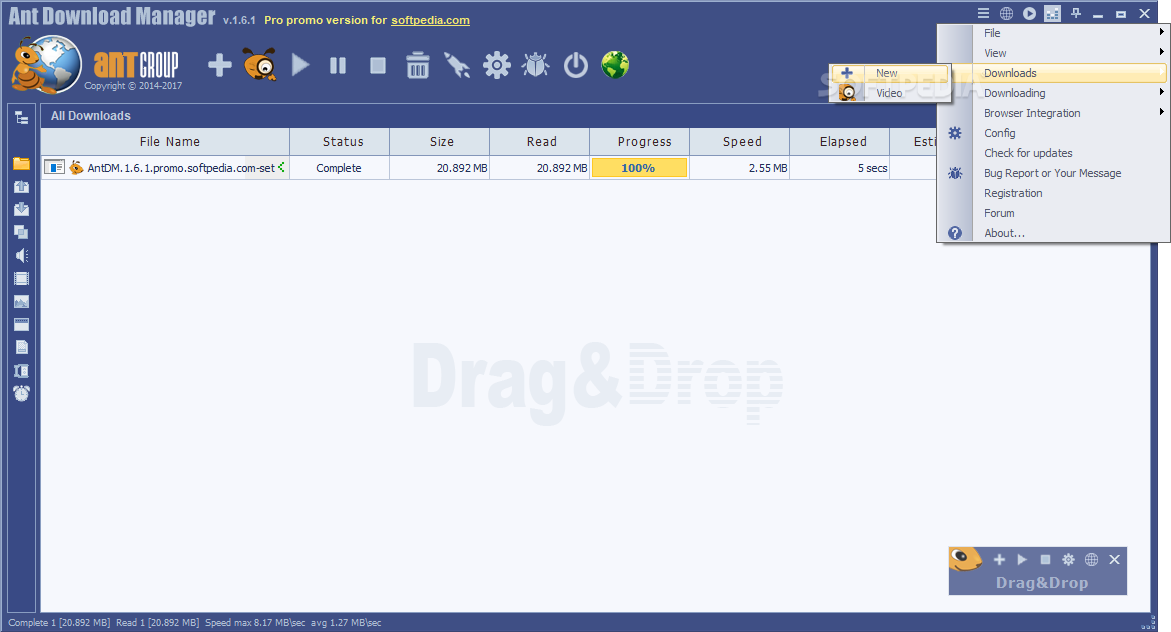Toggle the pin always-on-top icon in title bar
This screenshot has width=1171, height=632.
pyautogui.click(x=1075, y=13)
